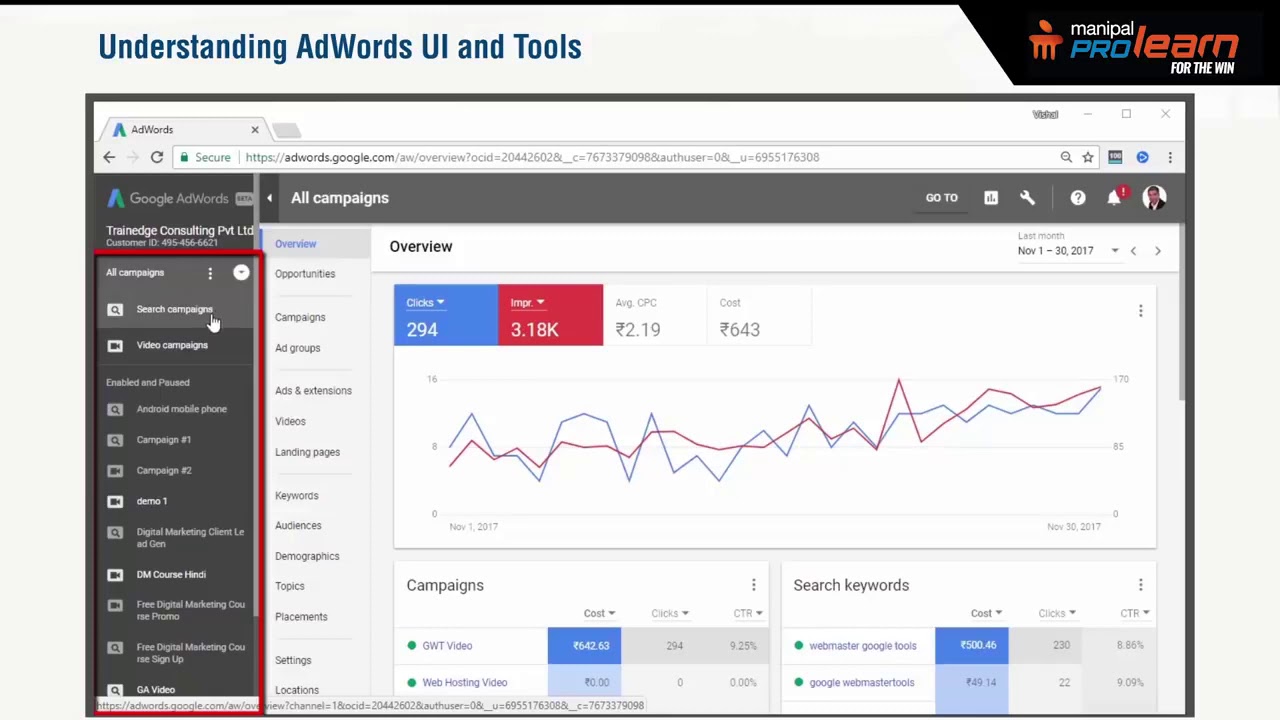Open the Placements menu item
Viewport: 1280px width, 720px height.
point(301,617)
